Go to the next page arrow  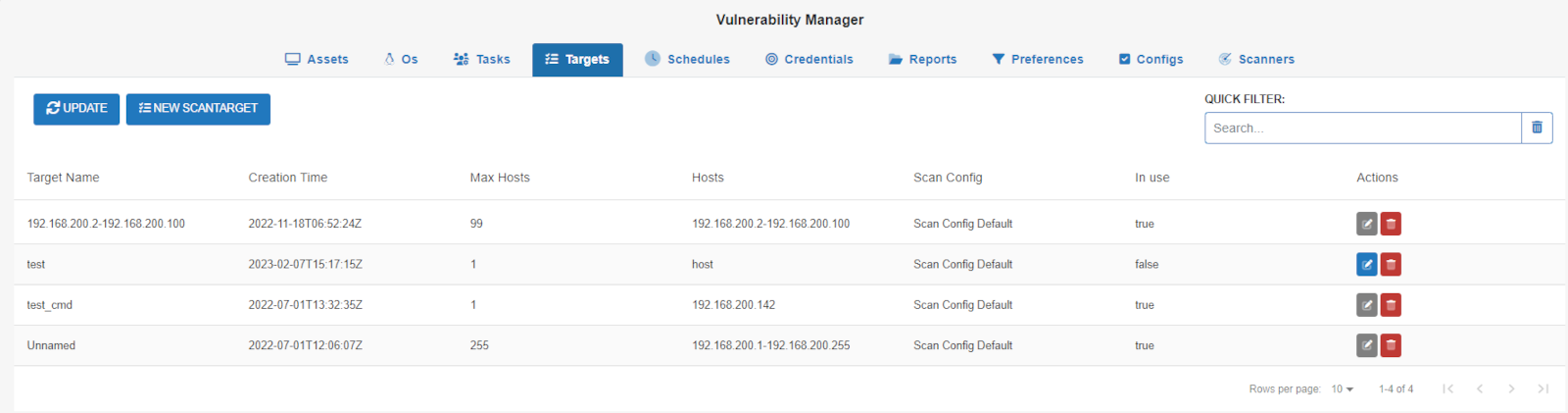coord(1511,389)
